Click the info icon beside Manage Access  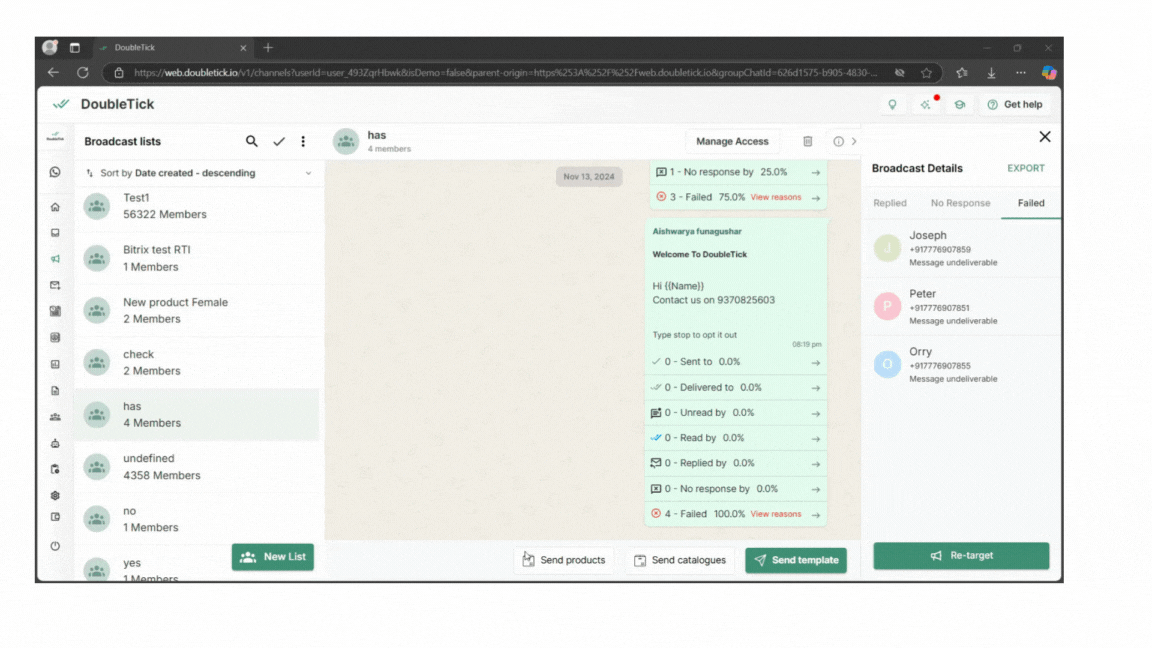(838, 142)
